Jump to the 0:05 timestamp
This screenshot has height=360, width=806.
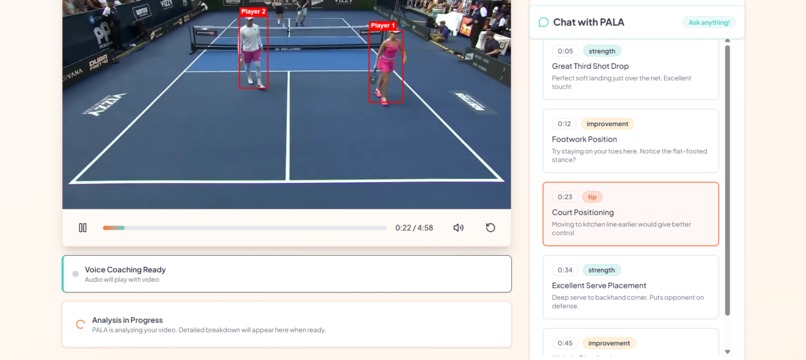[x=565, y=51]
